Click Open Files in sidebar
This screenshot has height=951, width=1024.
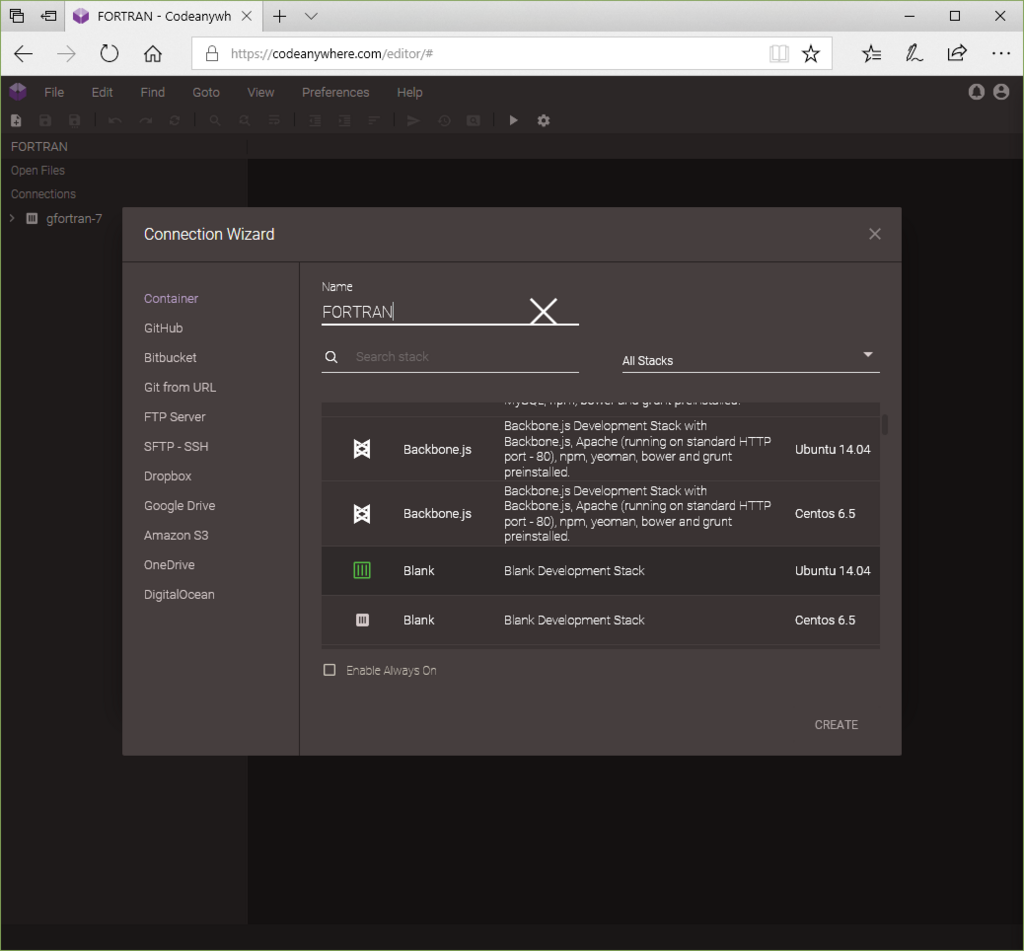pos(38,170)
